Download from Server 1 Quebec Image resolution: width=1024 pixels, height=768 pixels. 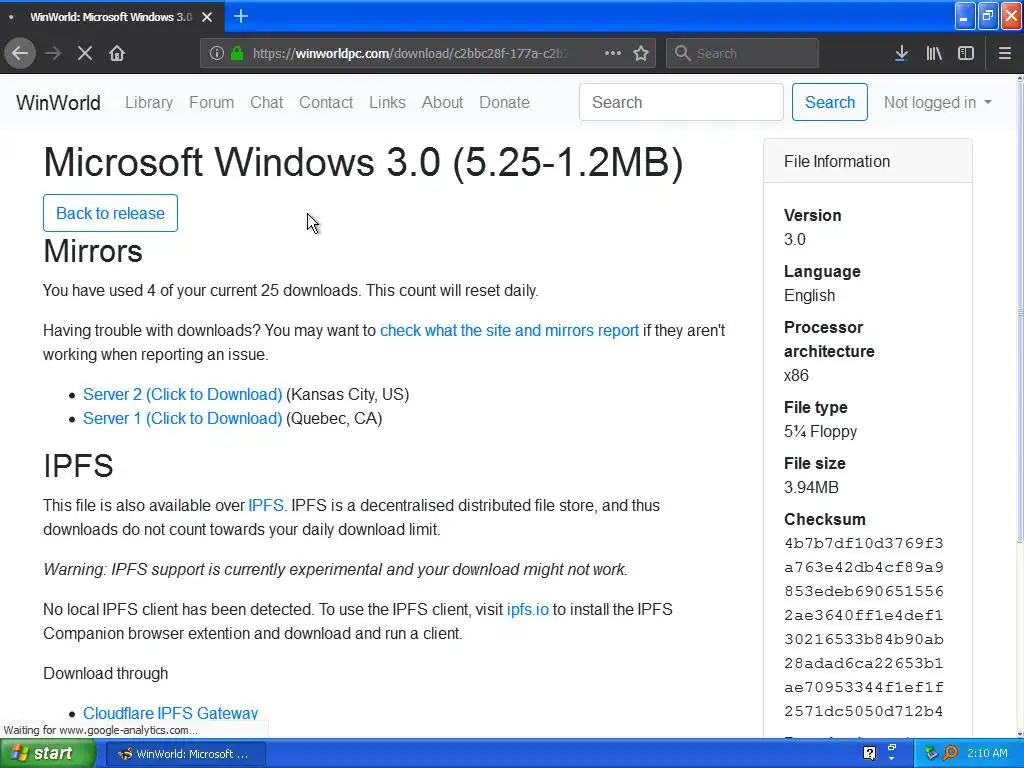[x=182, y=419]
